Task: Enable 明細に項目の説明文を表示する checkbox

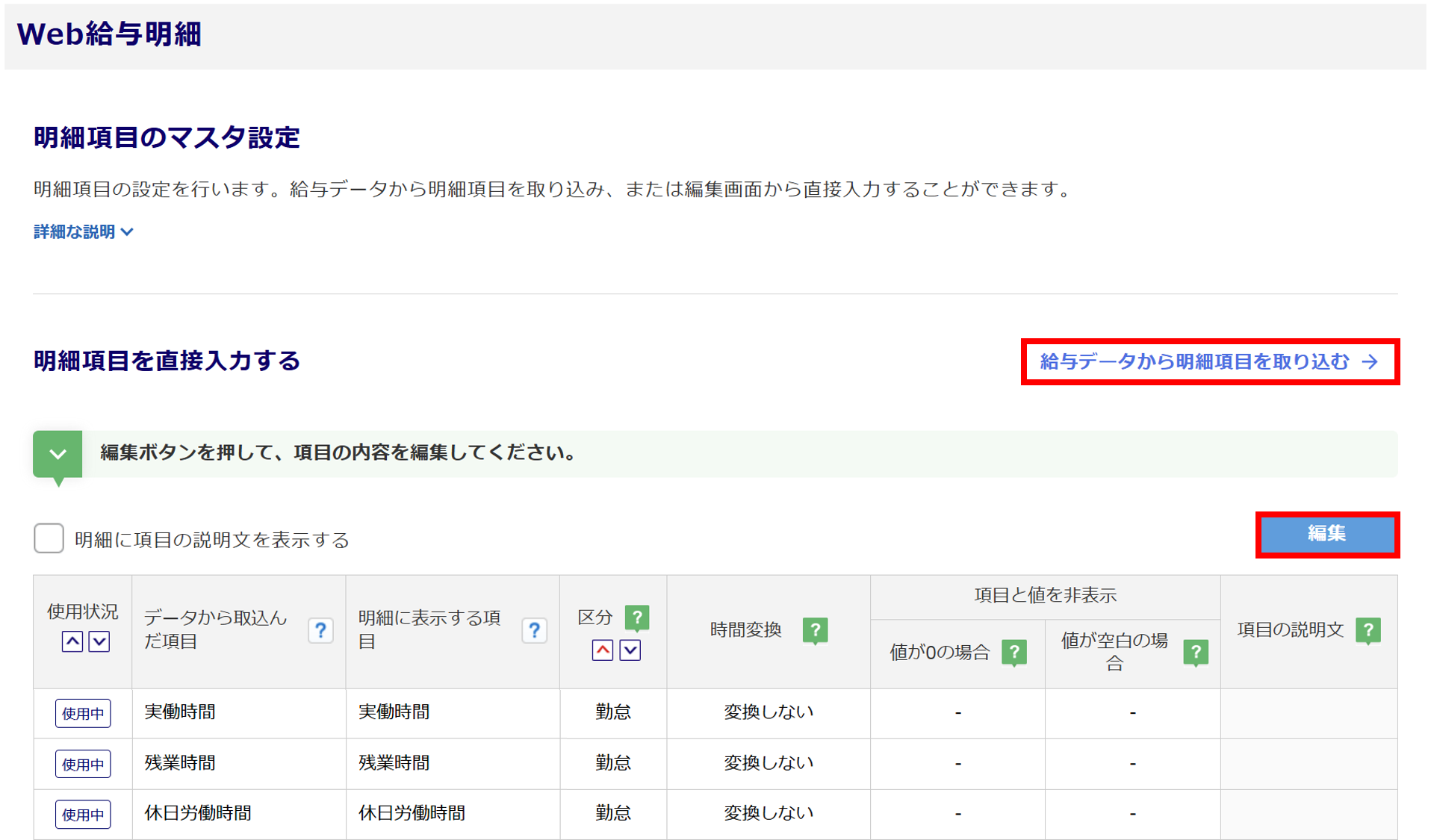Action: pyautogui.click(x=49, y=538)
